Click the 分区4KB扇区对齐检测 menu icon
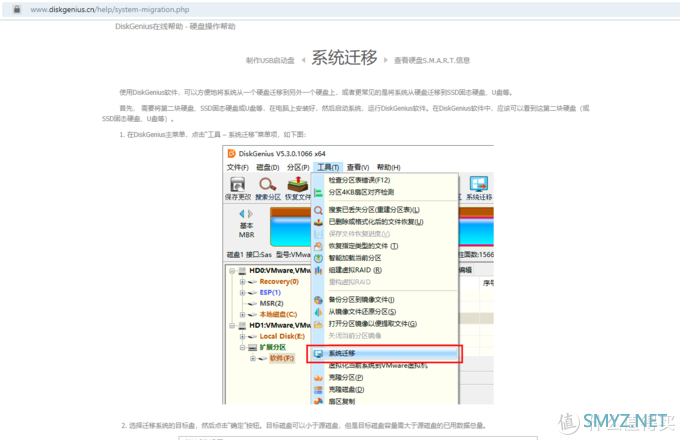The width and height of the screenshot is (680, 440). point(318,192)
